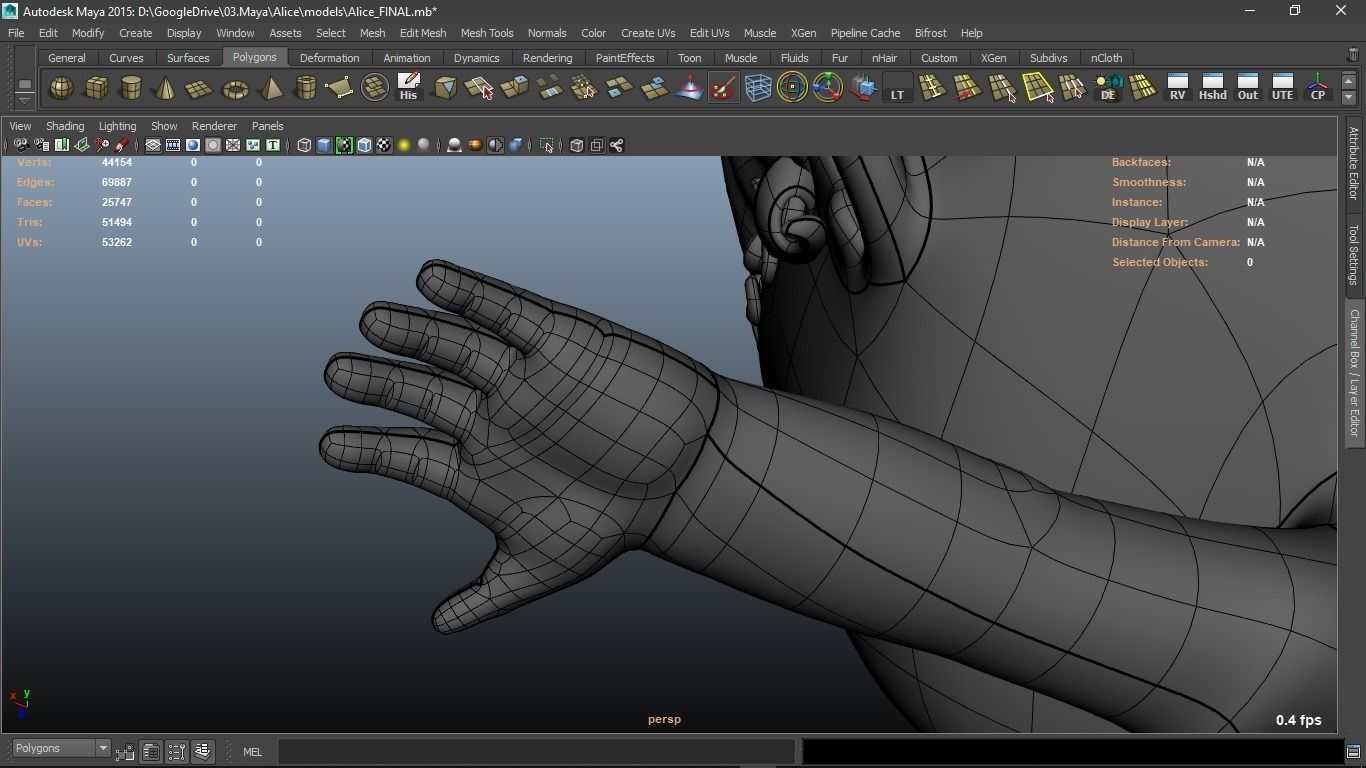Toggle smooth shade all in panel toolbar
Viewport: 1366px width, 768px height.
tap(324, 146)
